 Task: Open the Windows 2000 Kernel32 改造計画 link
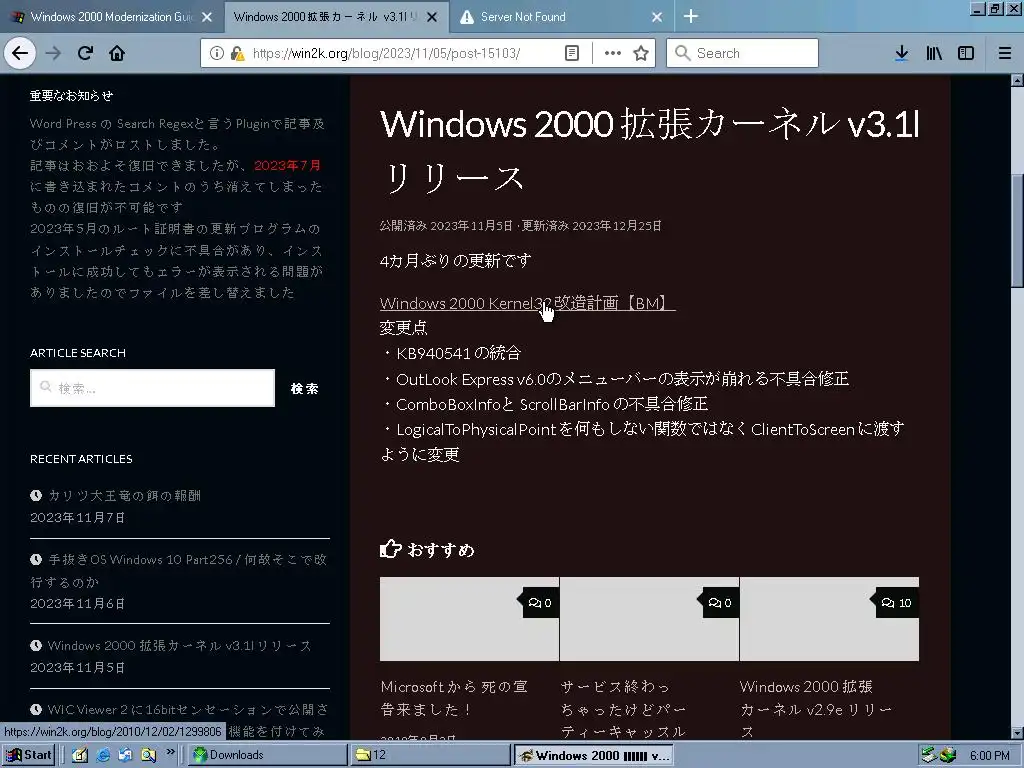[x=527, y=303]
